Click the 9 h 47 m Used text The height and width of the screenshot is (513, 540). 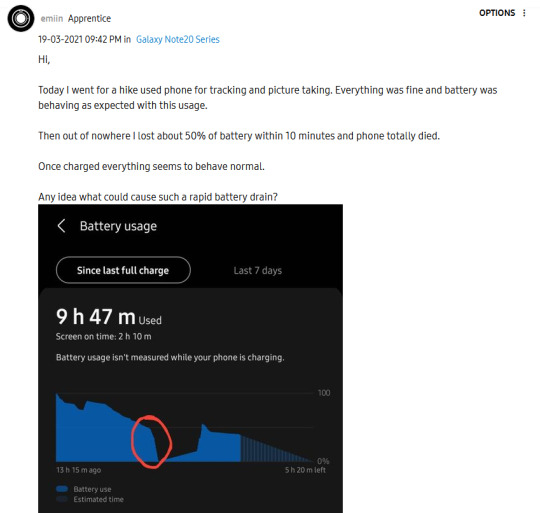[x=109, y=317]
